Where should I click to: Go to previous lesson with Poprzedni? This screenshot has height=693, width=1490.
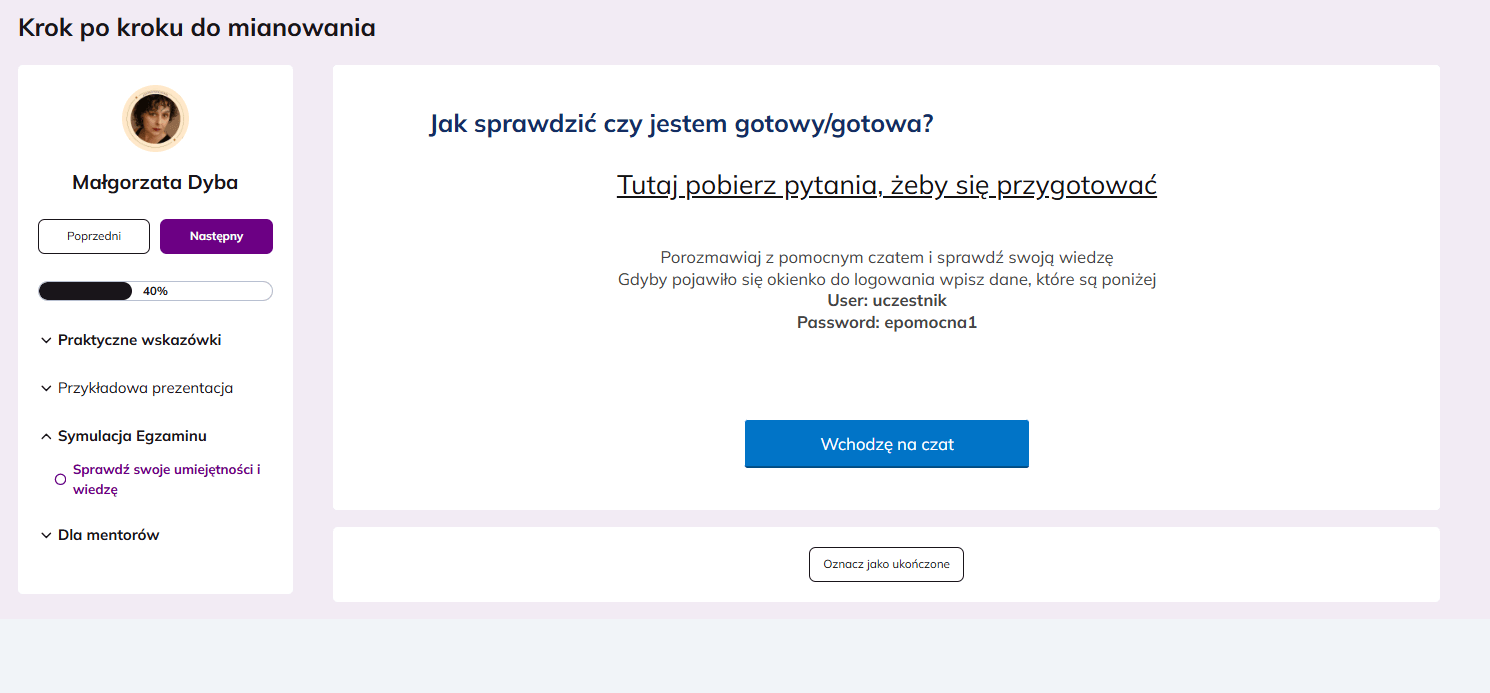pyautogui.click(x=94, y=237)
